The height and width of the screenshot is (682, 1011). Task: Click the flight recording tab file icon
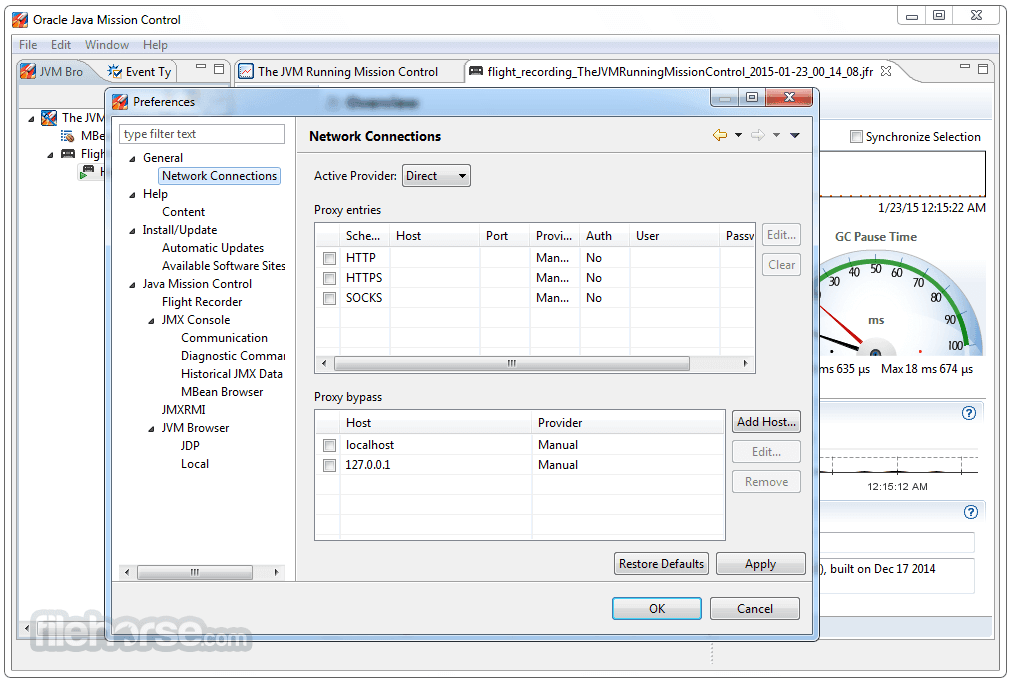(x=476, y=71)
